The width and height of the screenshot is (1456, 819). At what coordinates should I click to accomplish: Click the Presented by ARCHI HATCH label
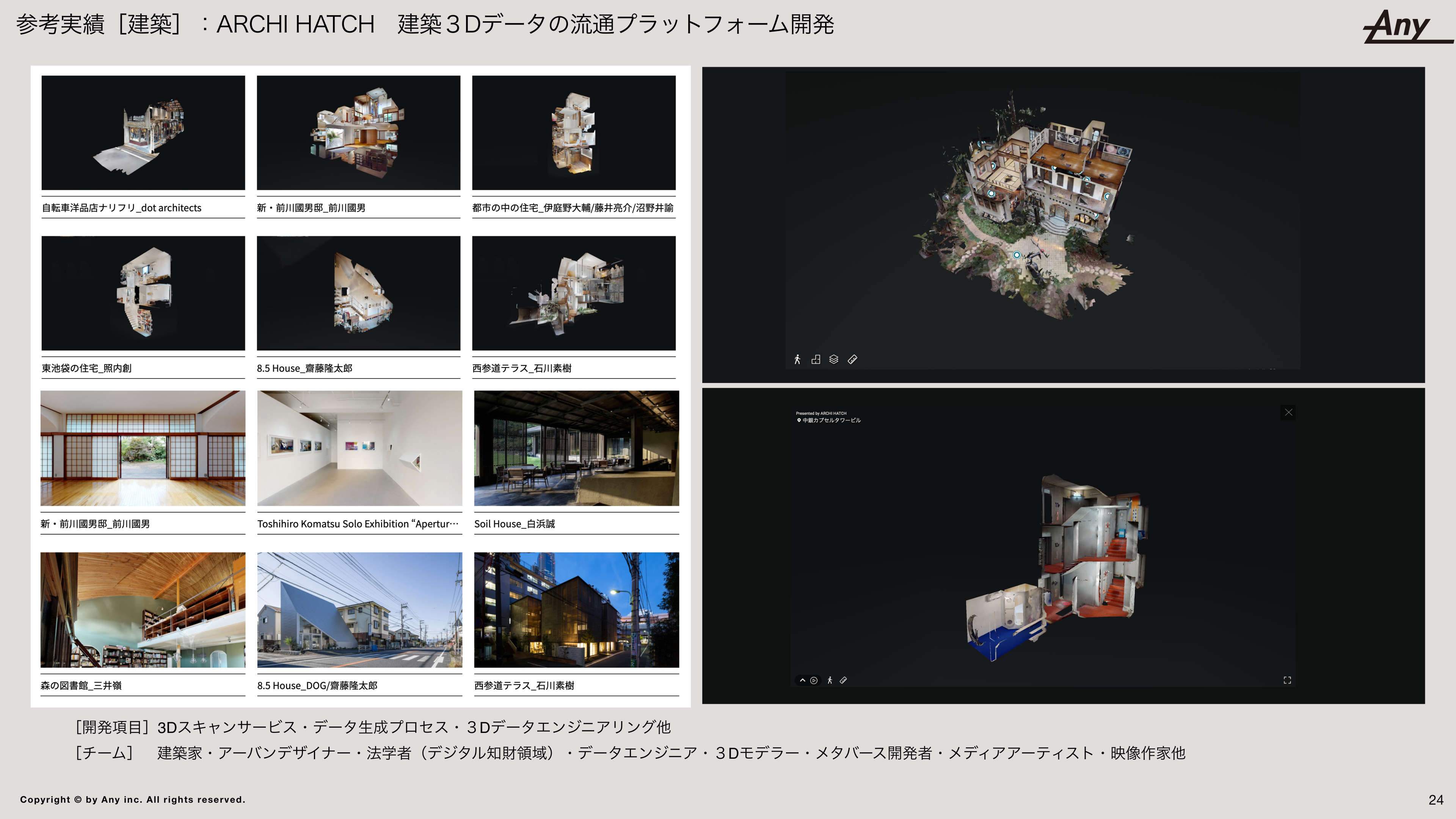tap(821, 413)
